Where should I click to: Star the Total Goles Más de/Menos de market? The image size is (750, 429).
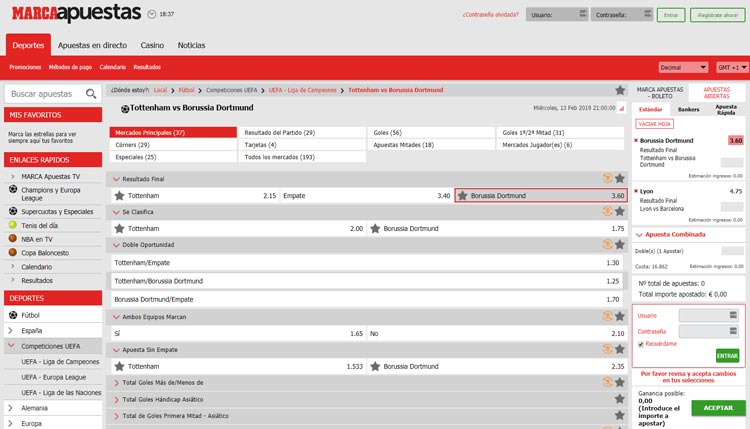[620, 382]
